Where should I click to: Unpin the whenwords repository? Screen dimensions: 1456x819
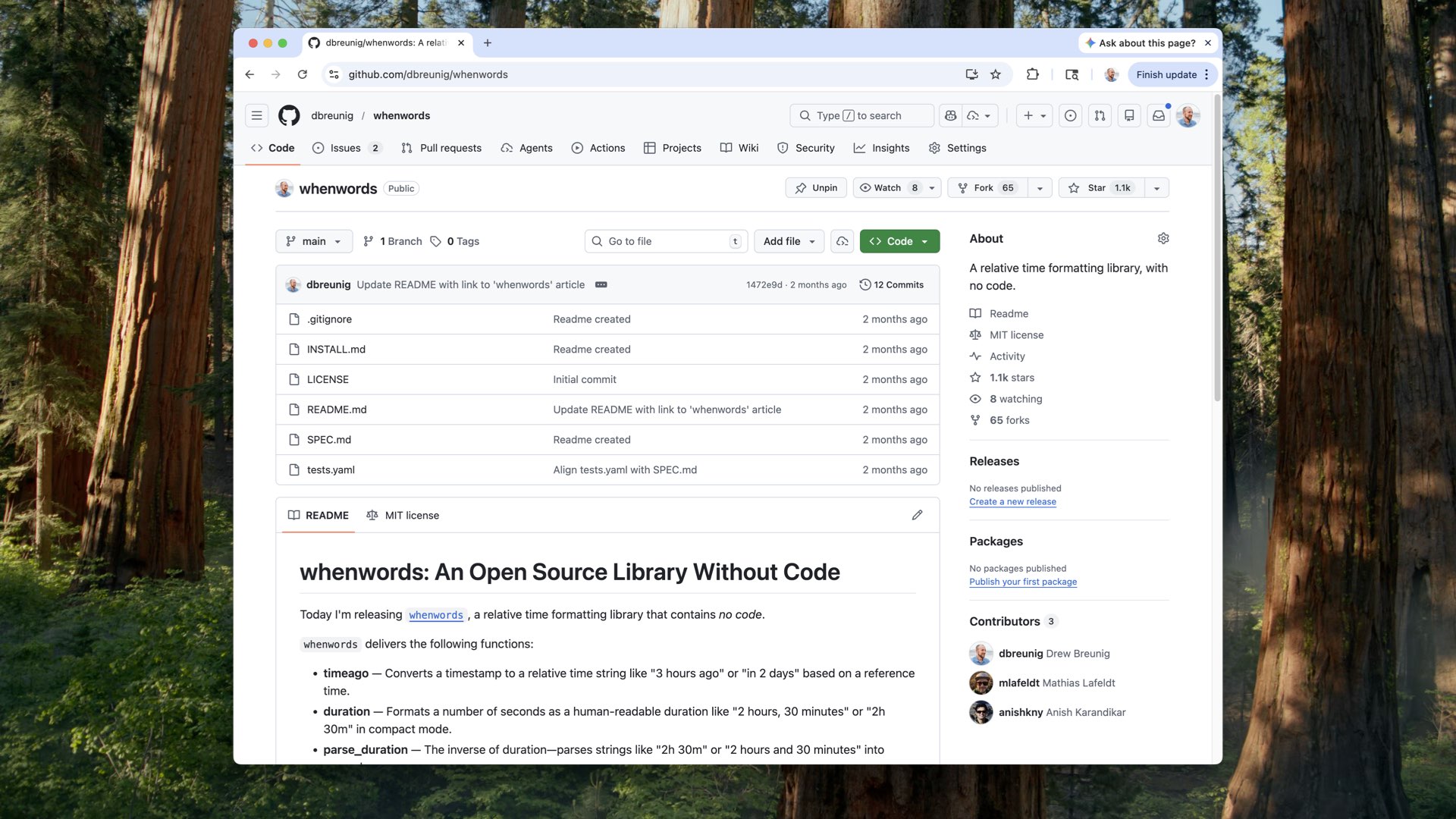(816, 188)
